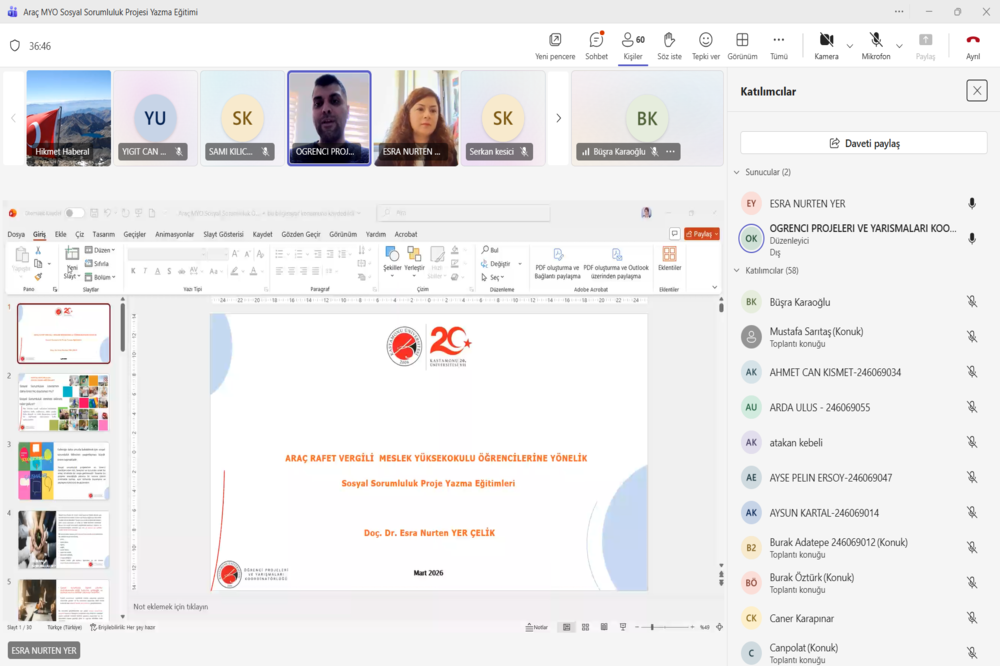Open Tümü more options
Screen dimensions: 1000x666
779,46
